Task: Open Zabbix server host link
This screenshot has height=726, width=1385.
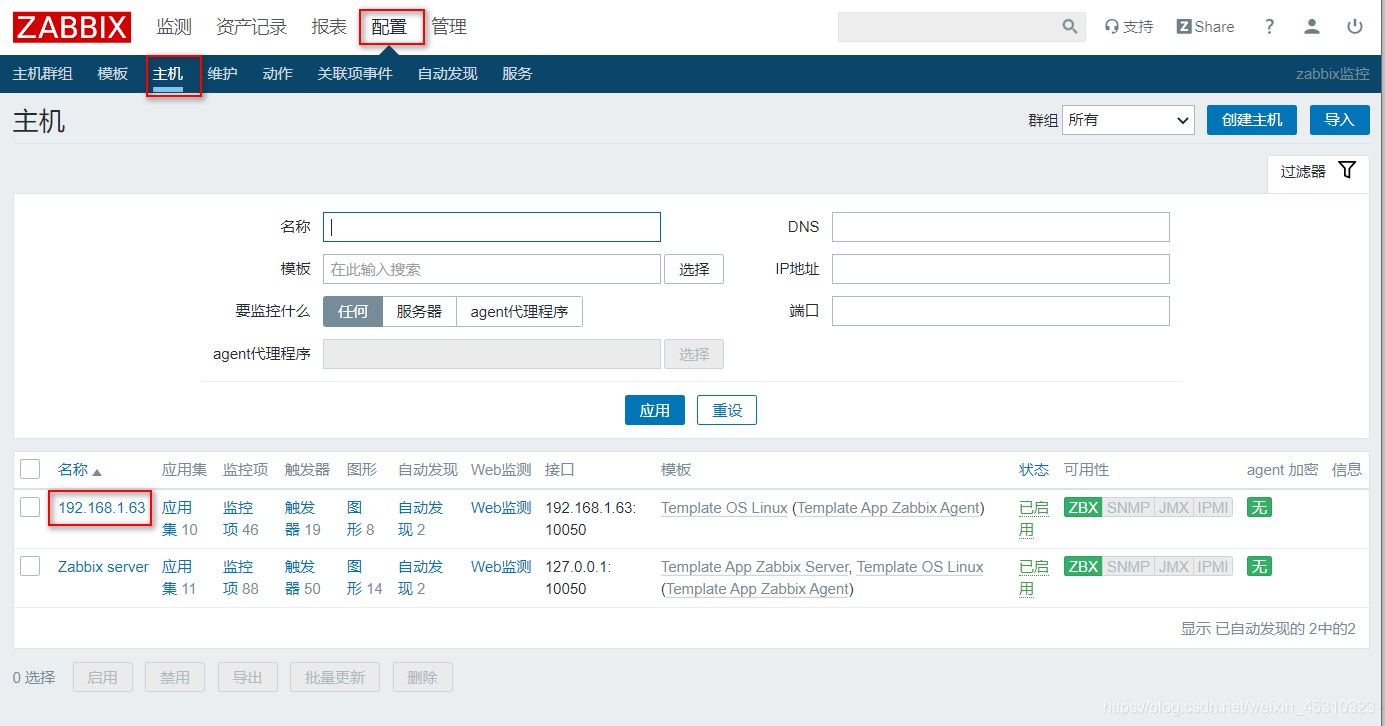Action: 103,567
